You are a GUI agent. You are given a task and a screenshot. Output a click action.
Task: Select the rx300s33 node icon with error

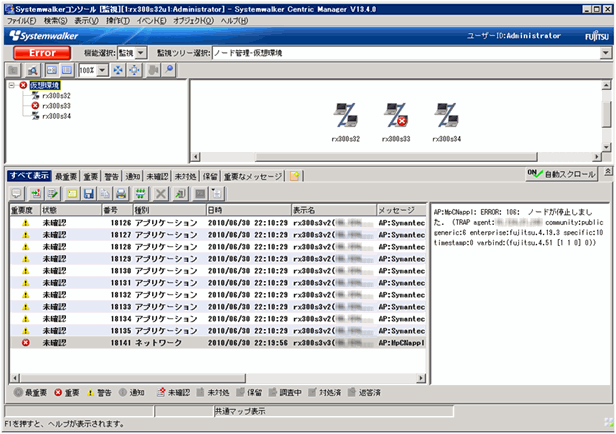(396, 115)
